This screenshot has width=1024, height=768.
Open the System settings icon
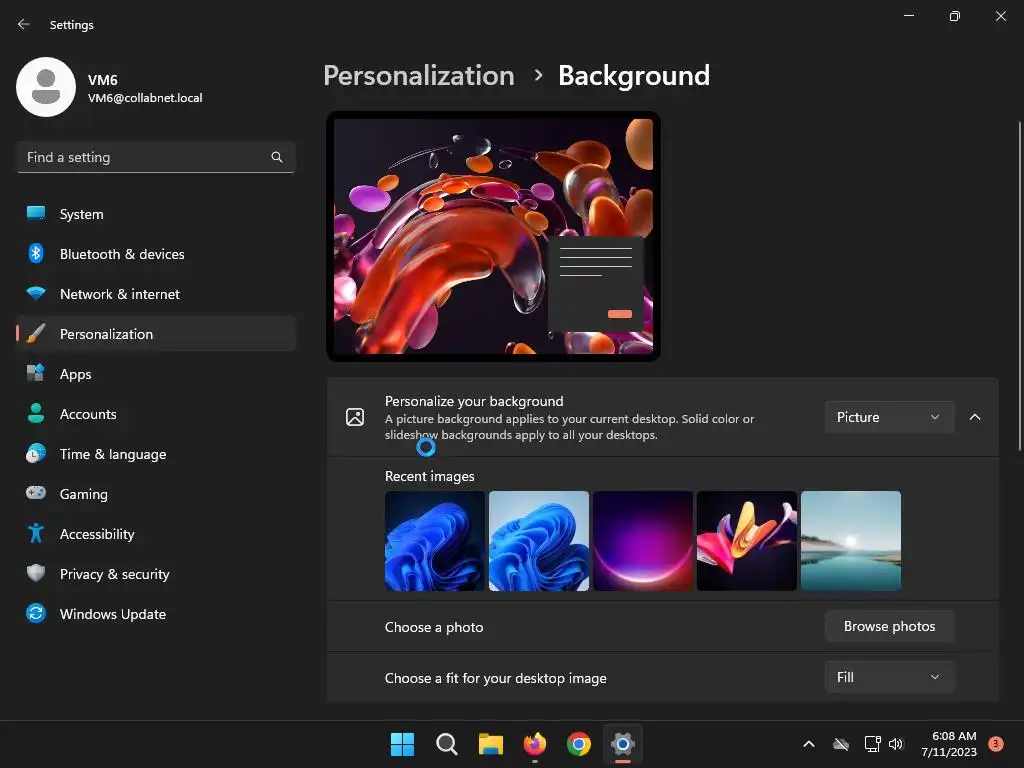coord(36,214)
